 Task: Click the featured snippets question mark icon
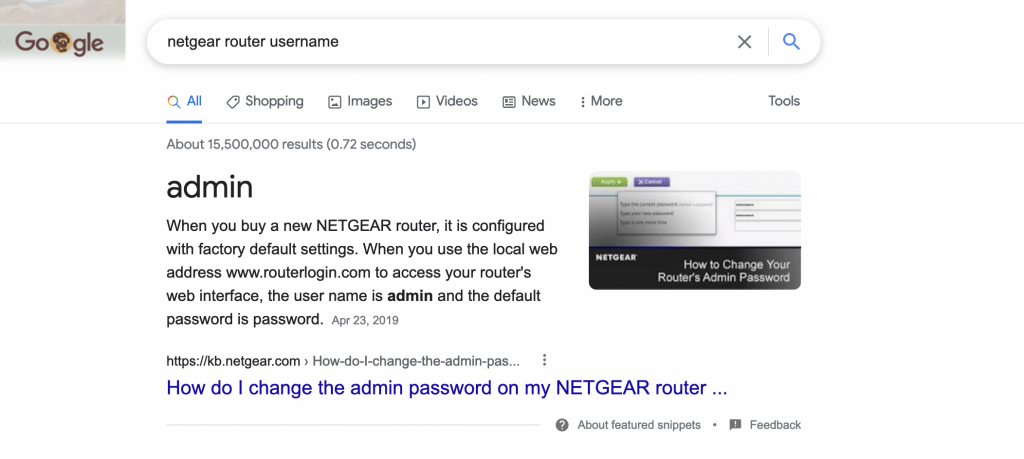[563, 425]
